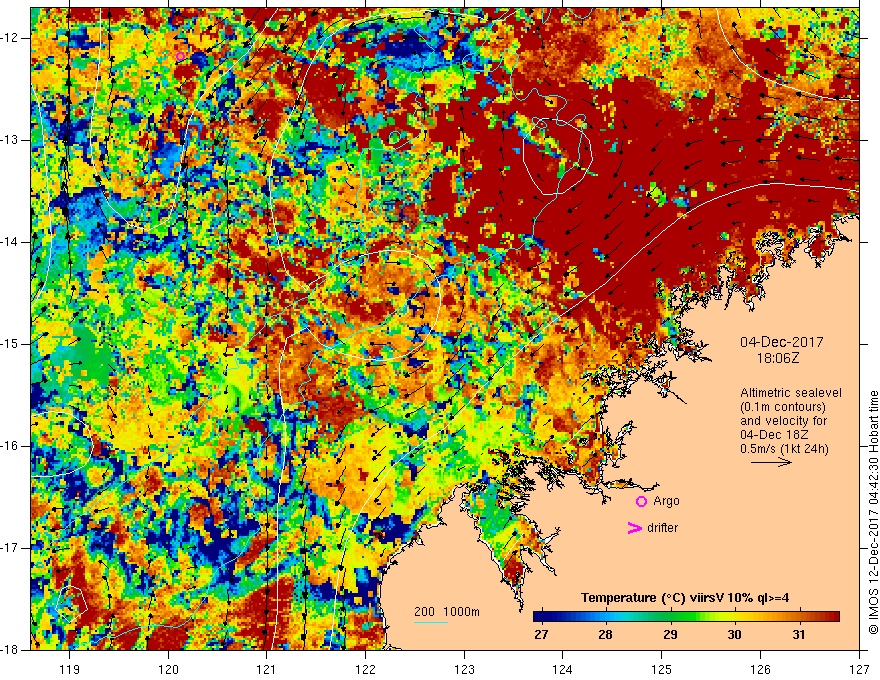
Task: Click the colour bar value 28
Action: tap(605, 635)
